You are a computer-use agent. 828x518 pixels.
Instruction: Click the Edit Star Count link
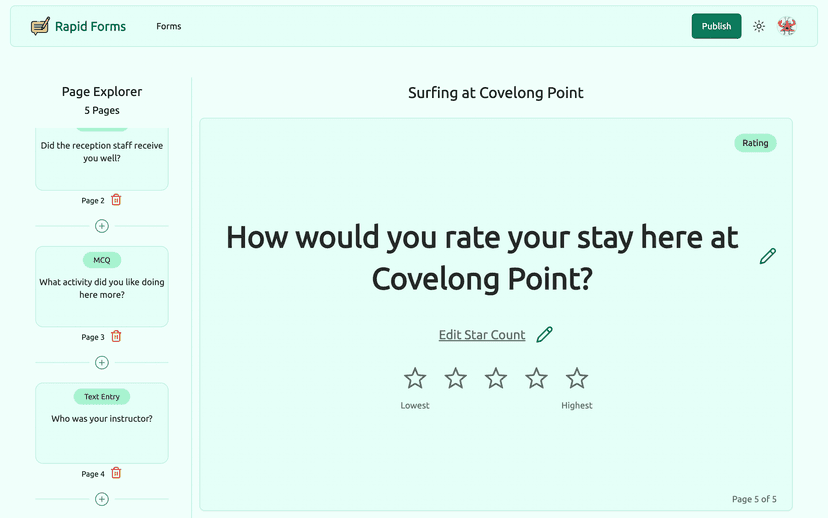coord(482,335)
